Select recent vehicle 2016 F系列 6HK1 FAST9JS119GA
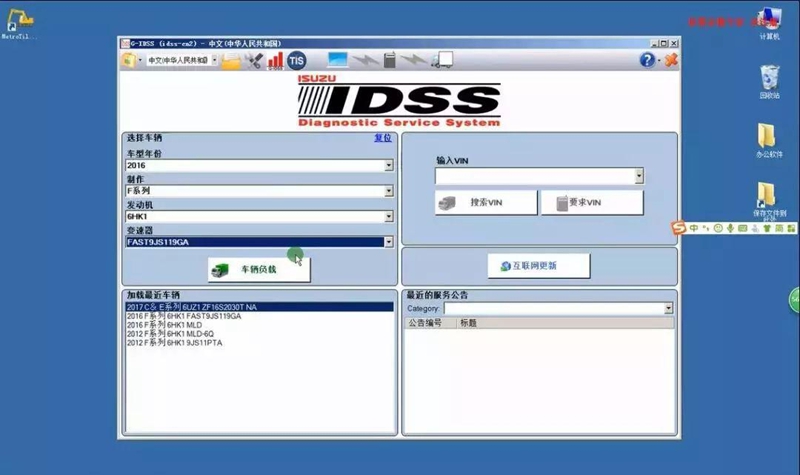The width and height of the screenshot is (800, 475). point(259,316)
